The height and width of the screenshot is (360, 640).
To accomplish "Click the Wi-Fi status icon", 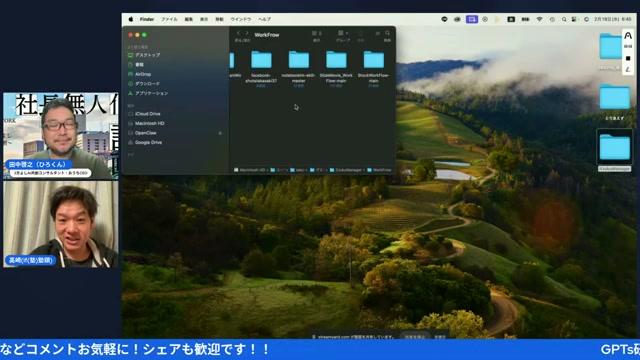I will 539,19.
